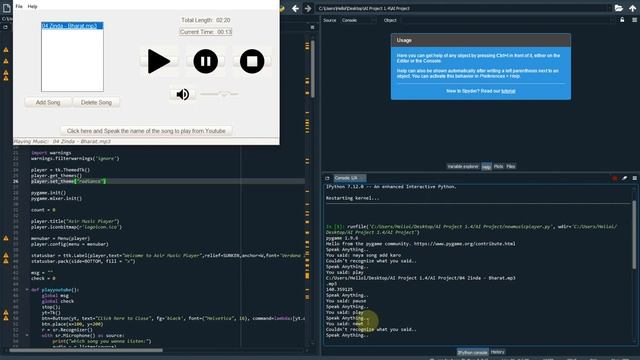The image size is (640, 360).
Task: Click the editor horizontal scrollbar
Action: pyautogui.click(x=86, y=350)
